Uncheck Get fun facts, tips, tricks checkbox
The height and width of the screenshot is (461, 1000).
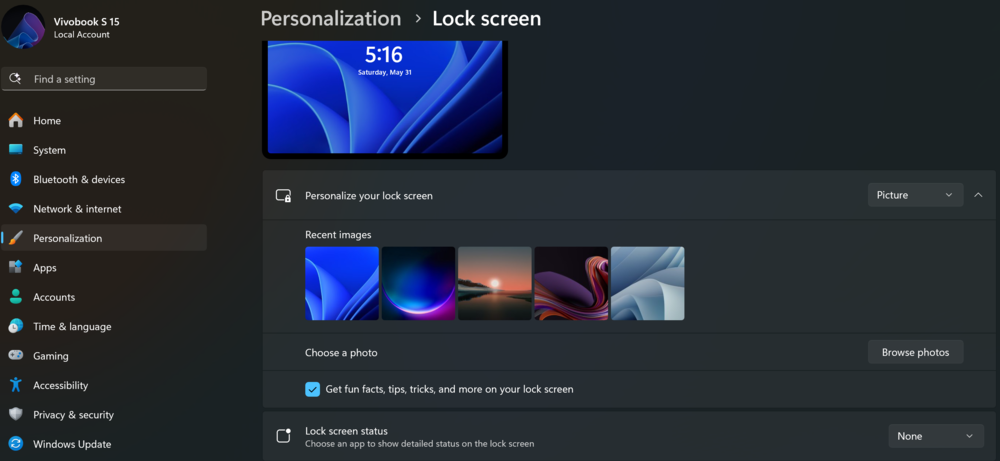[312, 389]
